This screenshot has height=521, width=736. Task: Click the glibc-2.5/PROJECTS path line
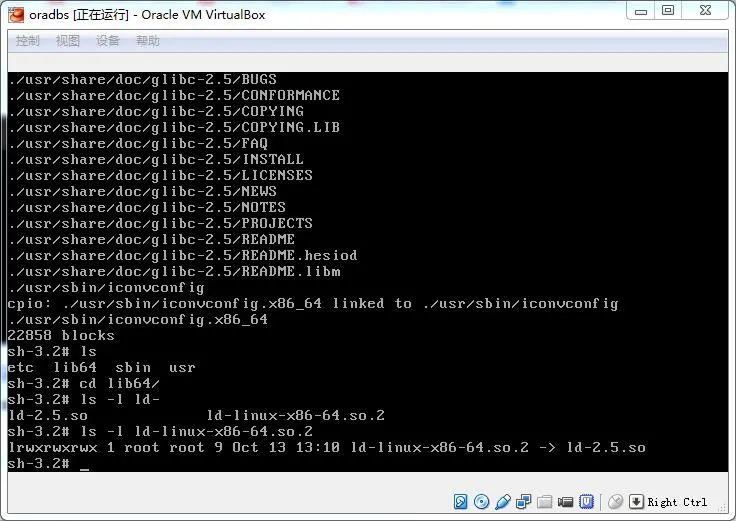[x=160, y=223]
